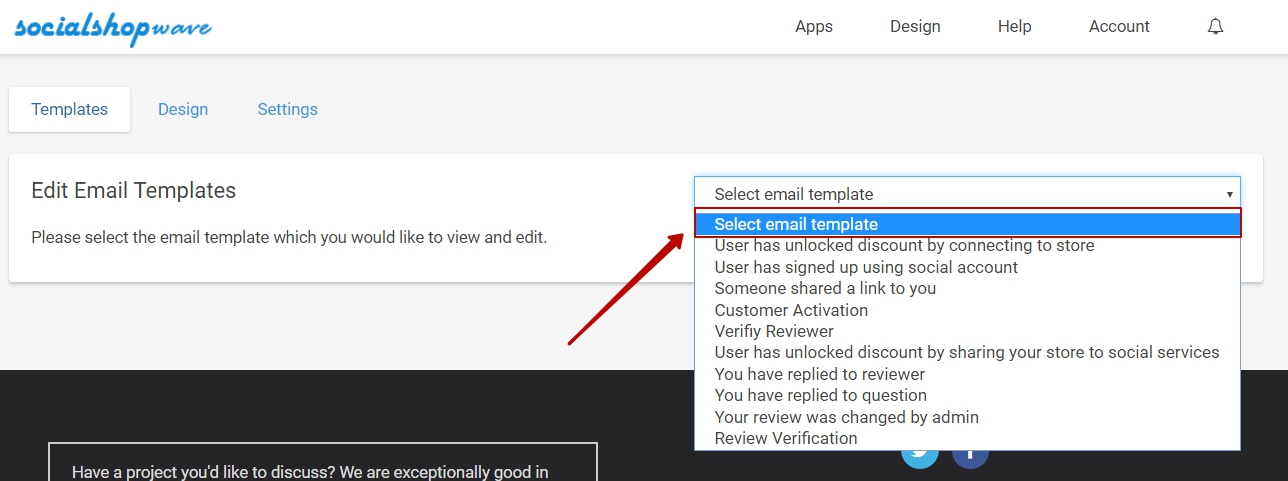This screenshot has width=1288, height=481.
Task: Select the 'Customer Activation' template option
Action: pyautogui.click(x=967, y=310)
